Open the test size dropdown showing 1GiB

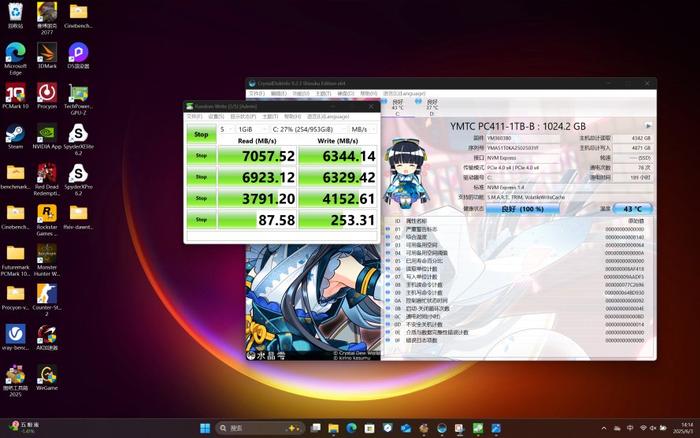tap(252, 129)
